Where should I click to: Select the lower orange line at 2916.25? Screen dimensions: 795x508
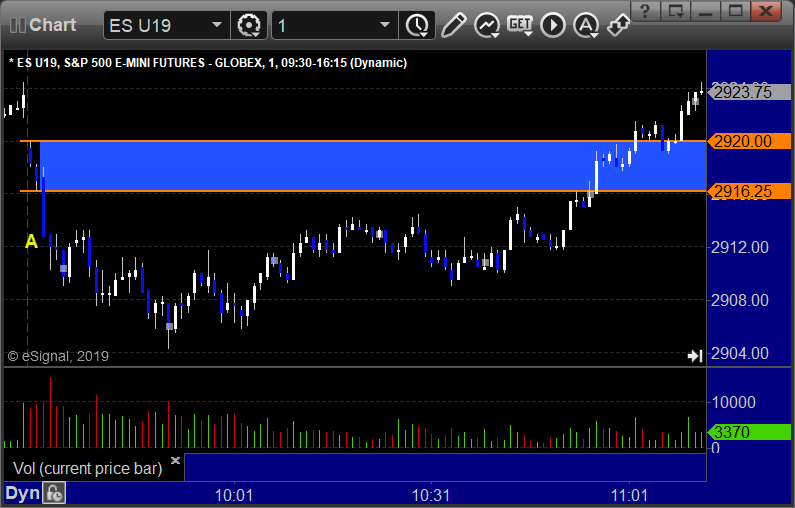(x=363, y=191)
